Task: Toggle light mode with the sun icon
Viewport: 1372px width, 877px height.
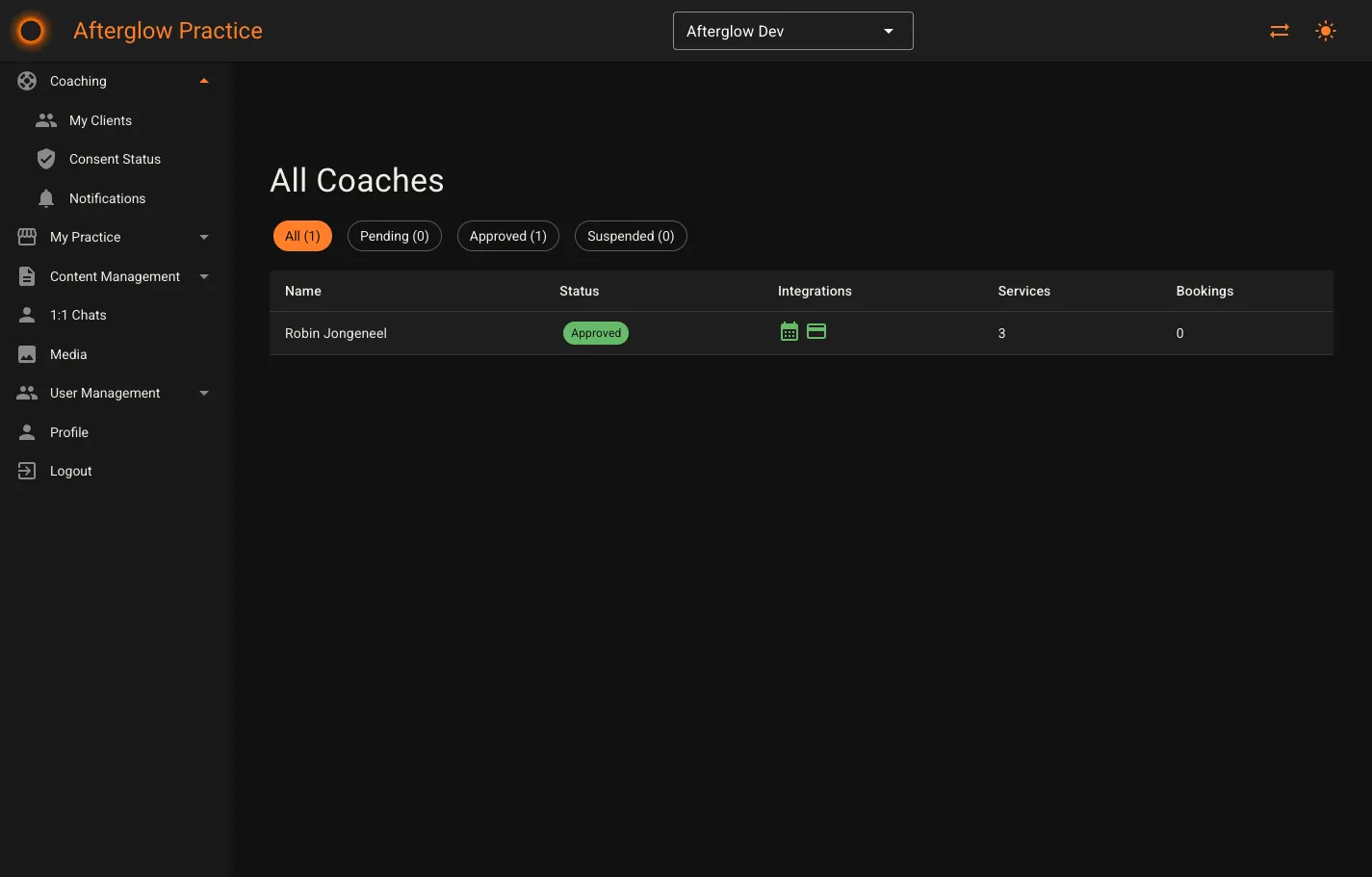Action: 1326,30
